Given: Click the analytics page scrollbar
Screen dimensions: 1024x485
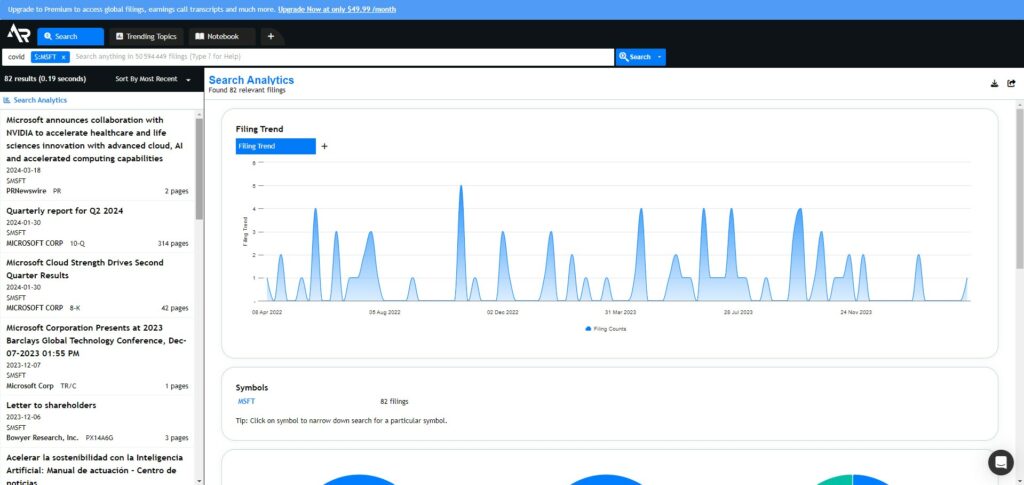Looking at the screenshot, I should coord(1019,188).
